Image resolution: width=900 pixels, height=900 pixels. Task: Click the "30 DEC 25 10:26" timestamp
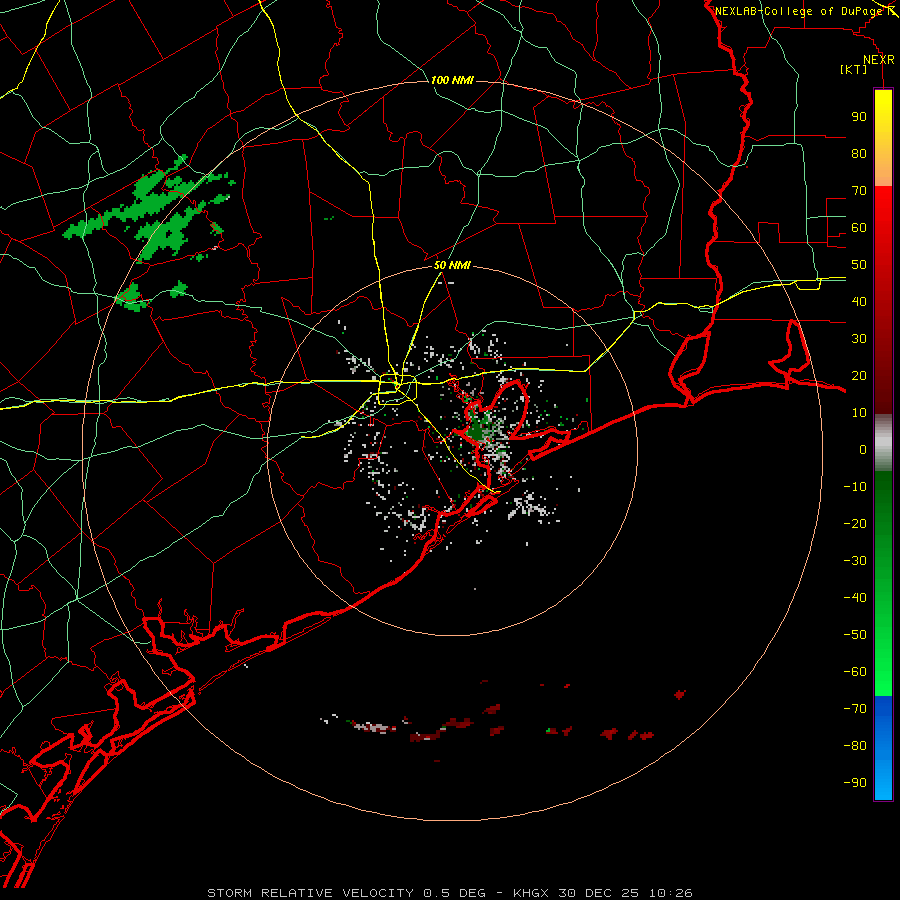[x=625, y=893]
